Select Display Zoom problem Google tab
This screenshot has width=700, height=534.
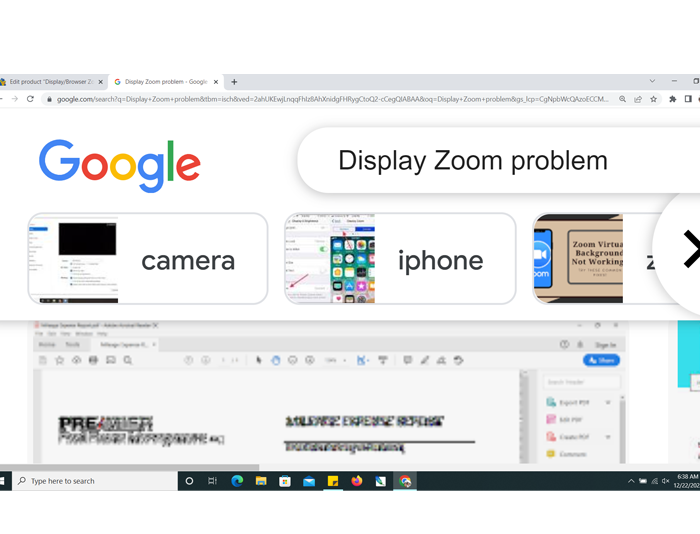pos(165,82)
